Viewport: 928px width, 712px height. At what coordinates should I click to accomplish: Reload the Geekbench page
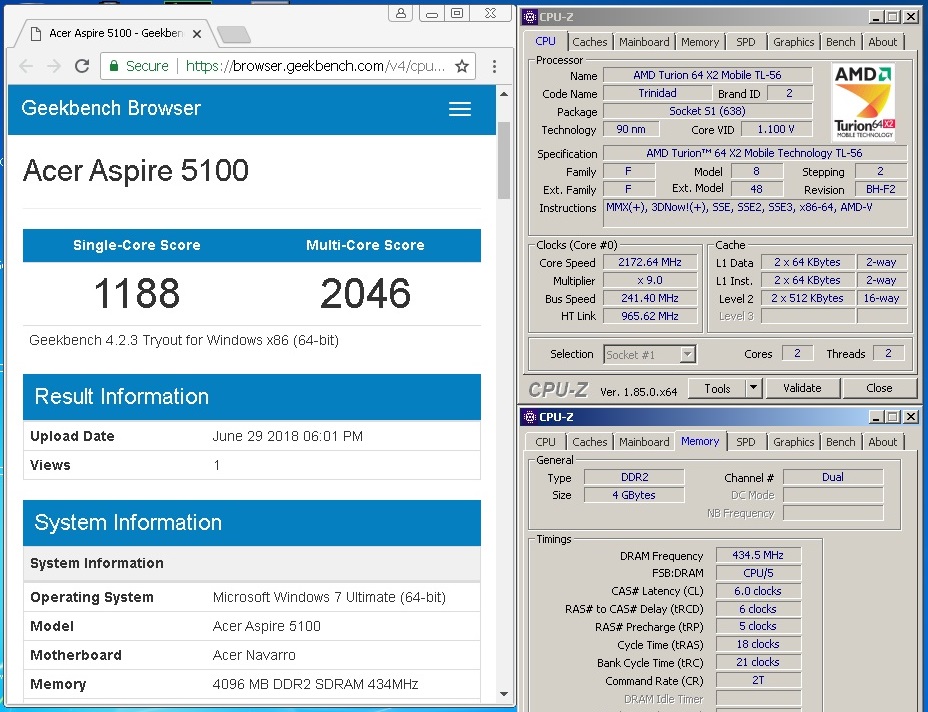[x=82, y=66]
